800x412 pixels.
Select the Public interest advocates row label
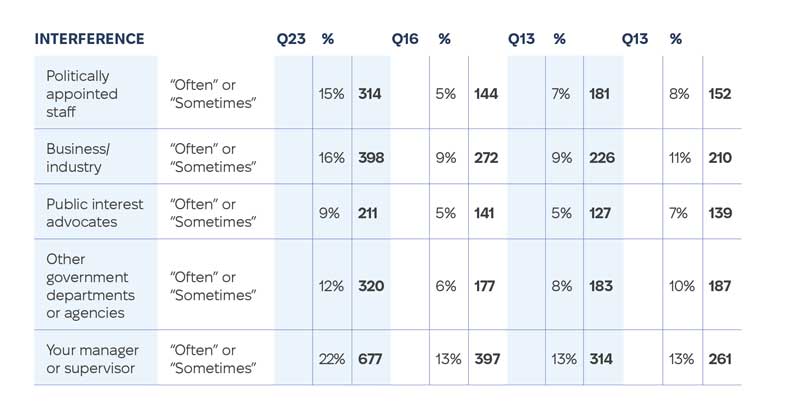coord(95,213)
